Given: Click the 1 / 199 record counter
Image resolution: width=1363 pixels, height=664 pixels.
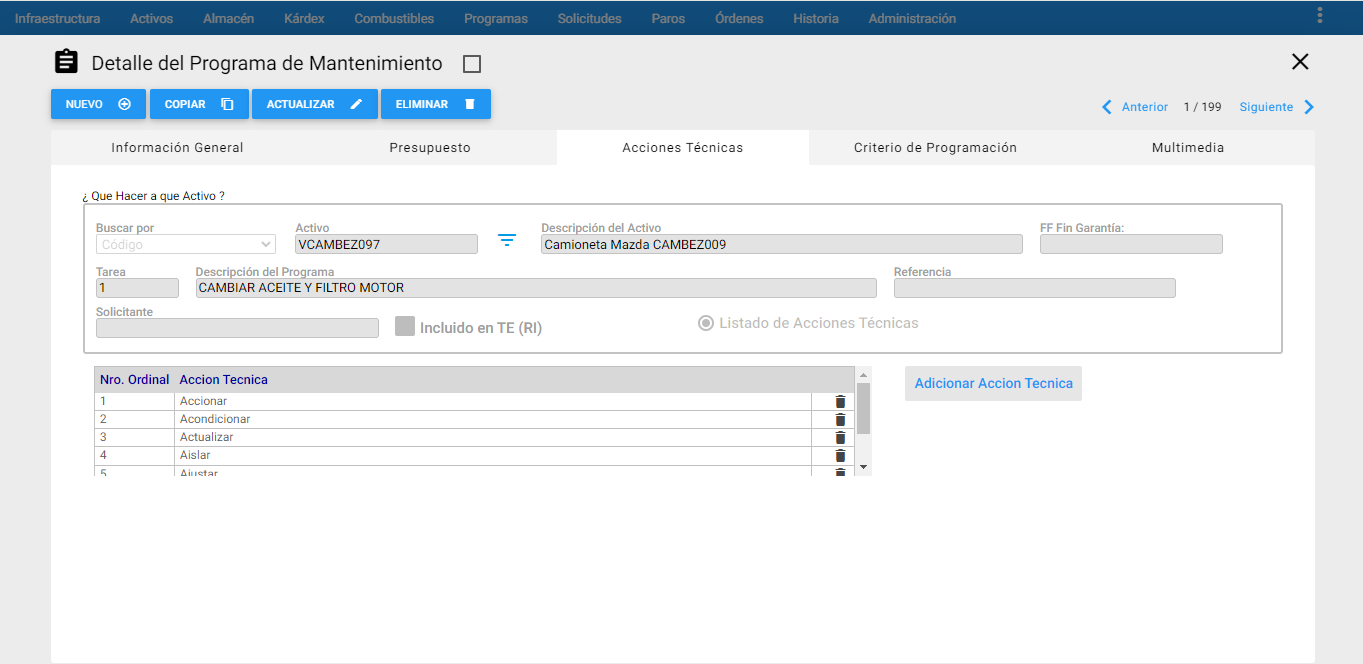Looking at the screenshot, I should (x=1203, y=107).
